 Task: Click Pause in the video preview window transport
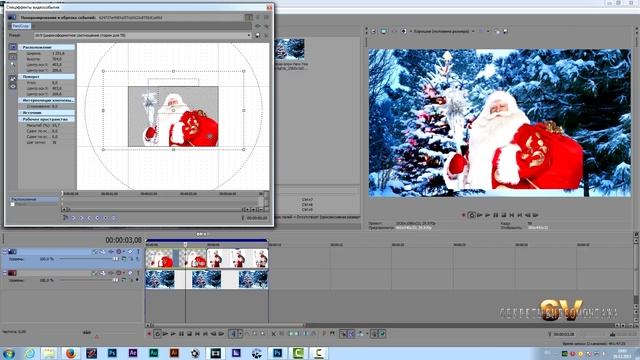point(496,215)
